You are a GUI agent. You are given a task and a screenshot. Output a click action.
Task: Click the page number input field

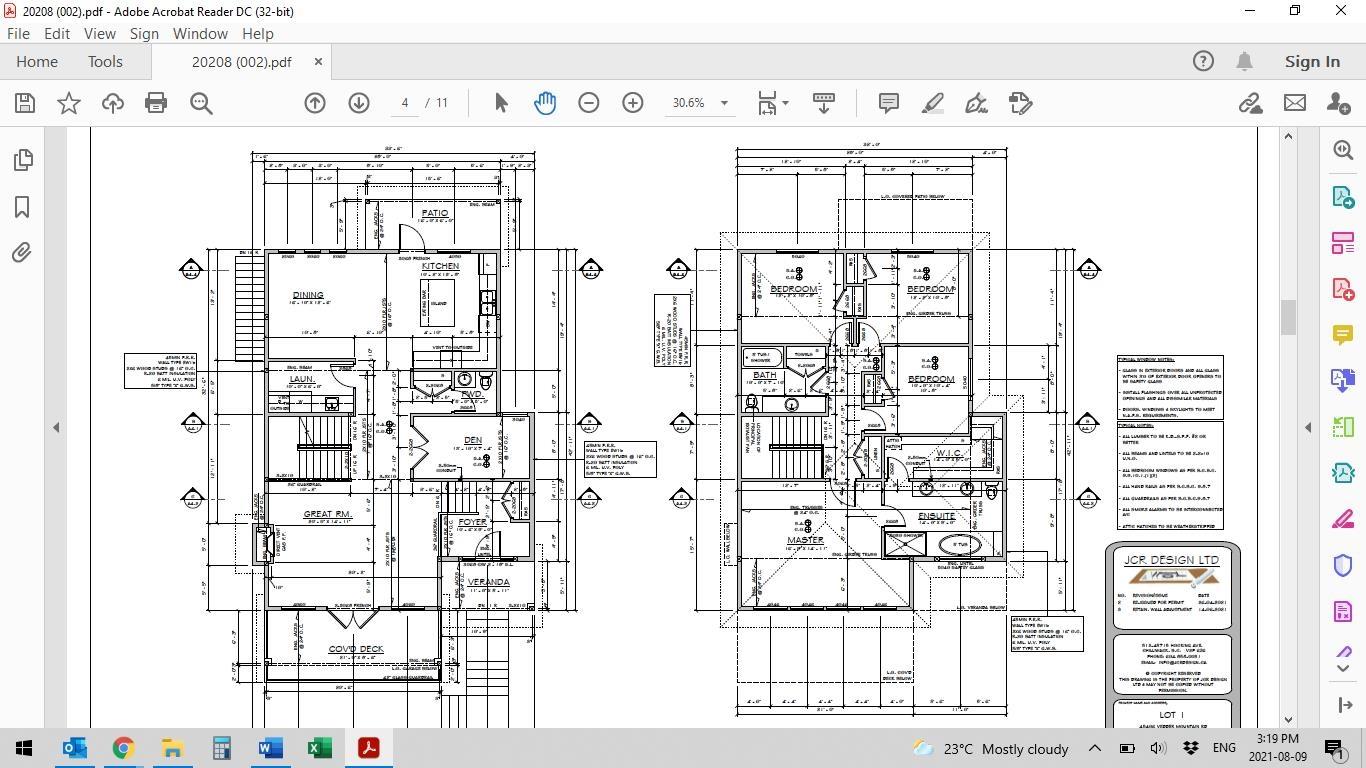click(x=405, y=103)
